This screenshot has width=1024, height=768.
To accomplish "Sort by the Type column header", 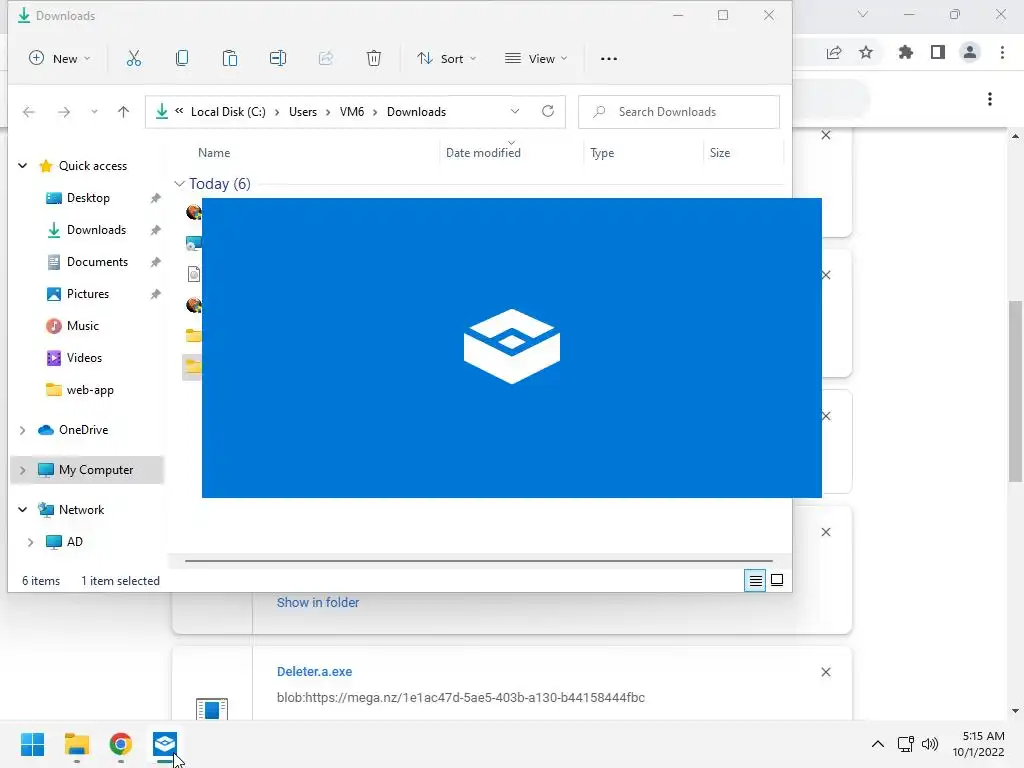I will (602, 153).
